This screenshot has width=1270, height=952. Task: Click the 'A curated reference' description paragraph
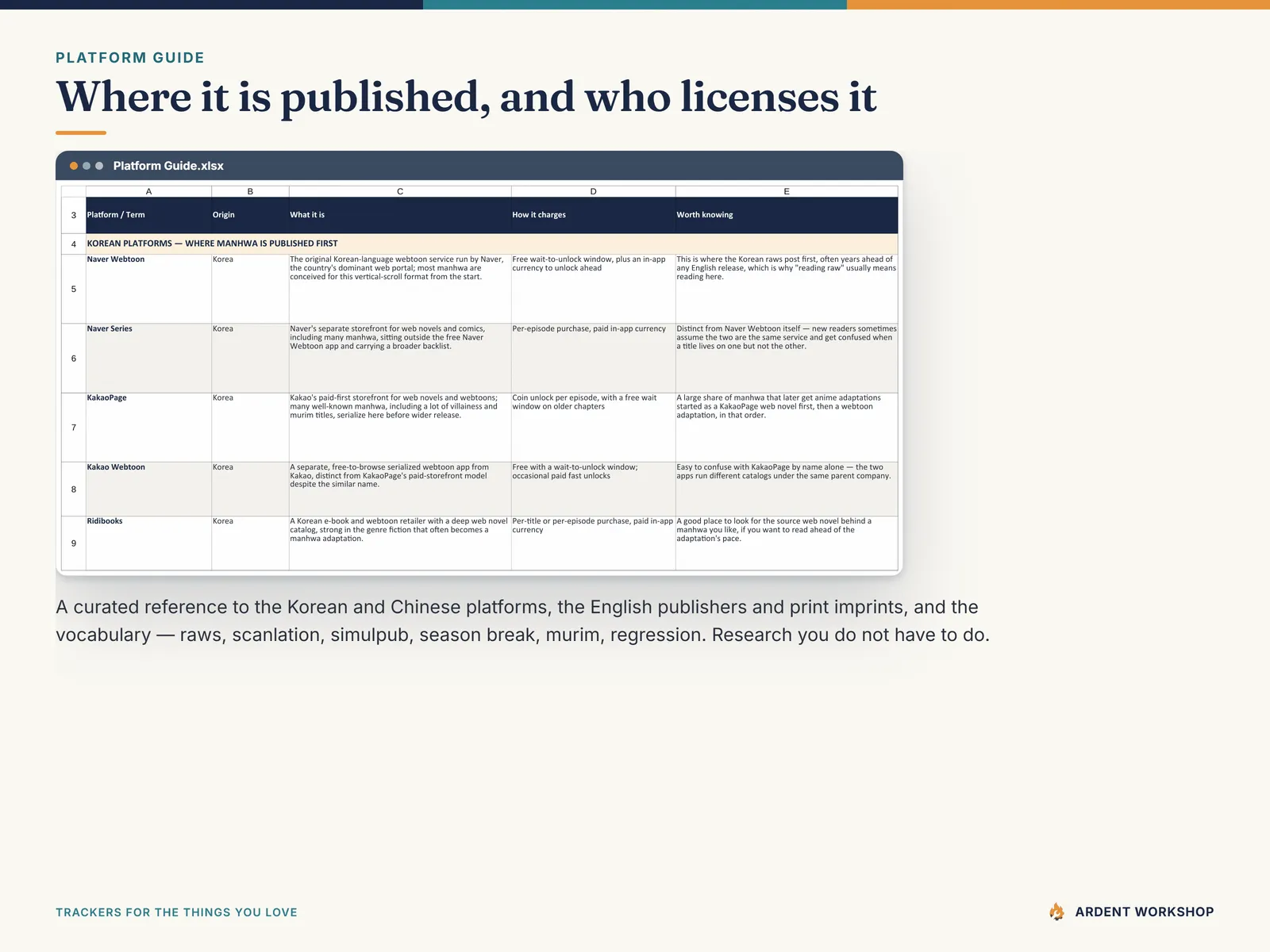coord(522,621)
